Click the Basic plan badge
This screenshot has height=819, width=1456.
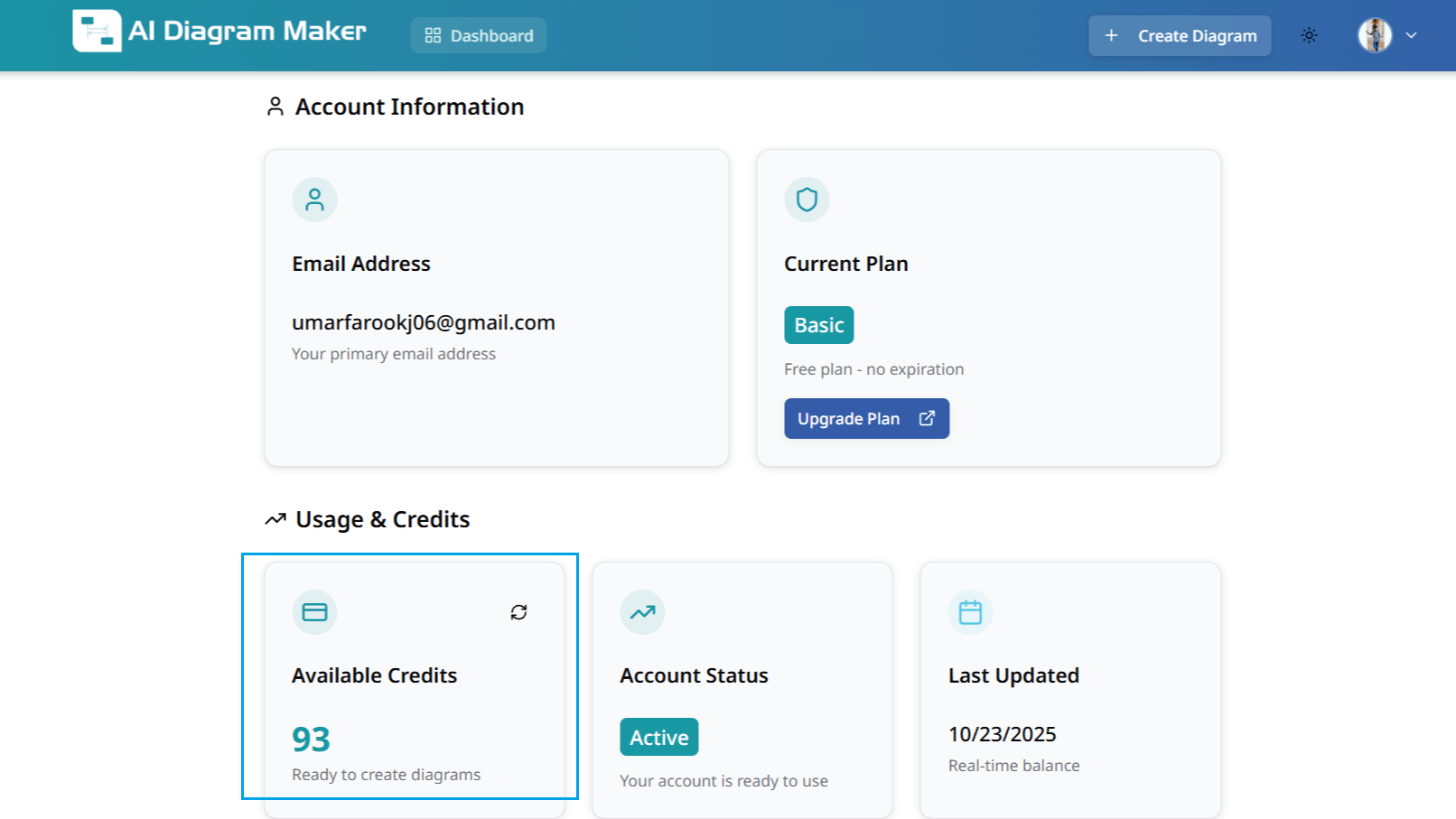pyautogui.click(x=818, y=324)
